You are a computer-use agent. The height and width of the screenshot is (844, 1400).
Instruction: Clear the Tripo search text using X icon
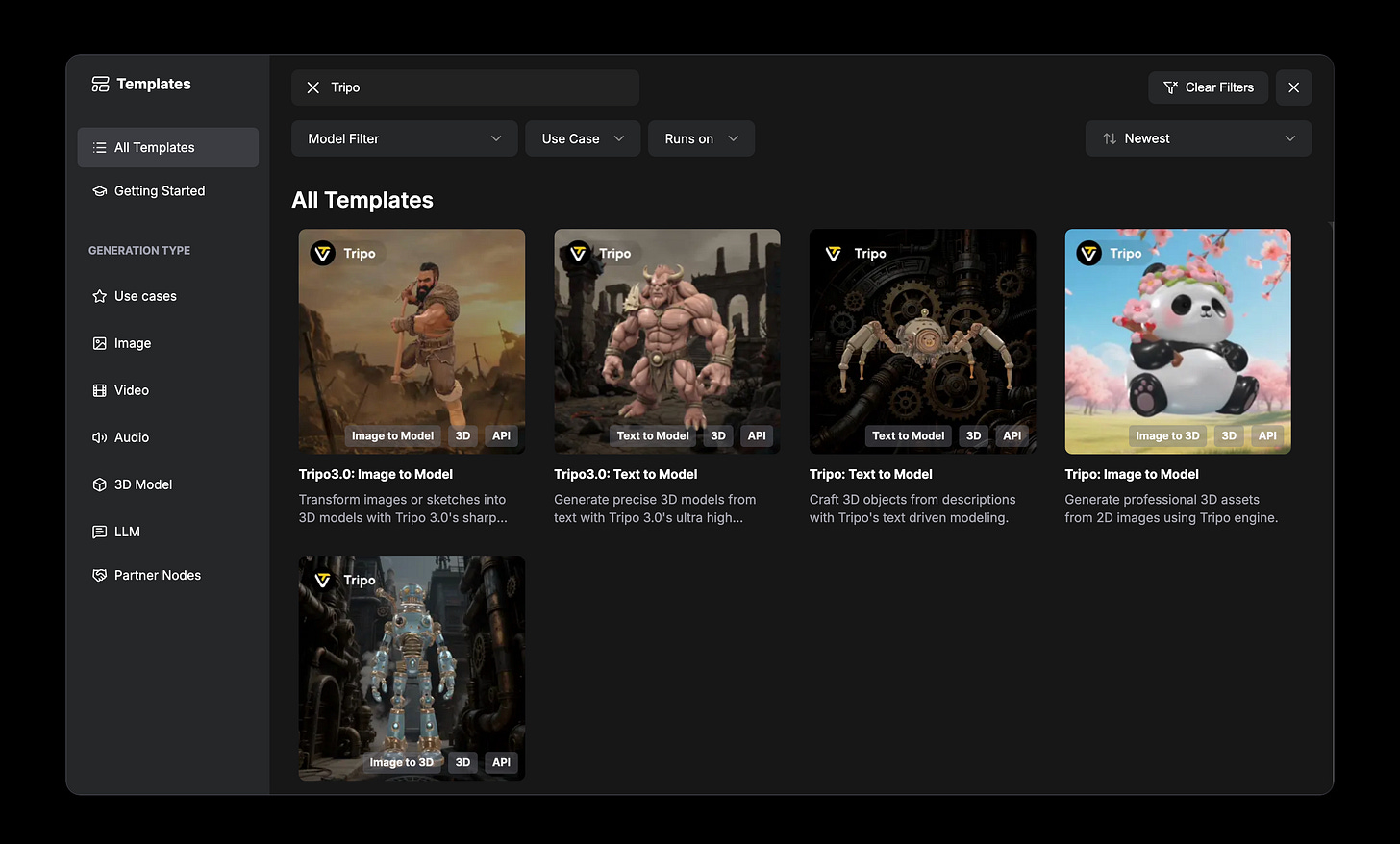(x=312, y=87)
